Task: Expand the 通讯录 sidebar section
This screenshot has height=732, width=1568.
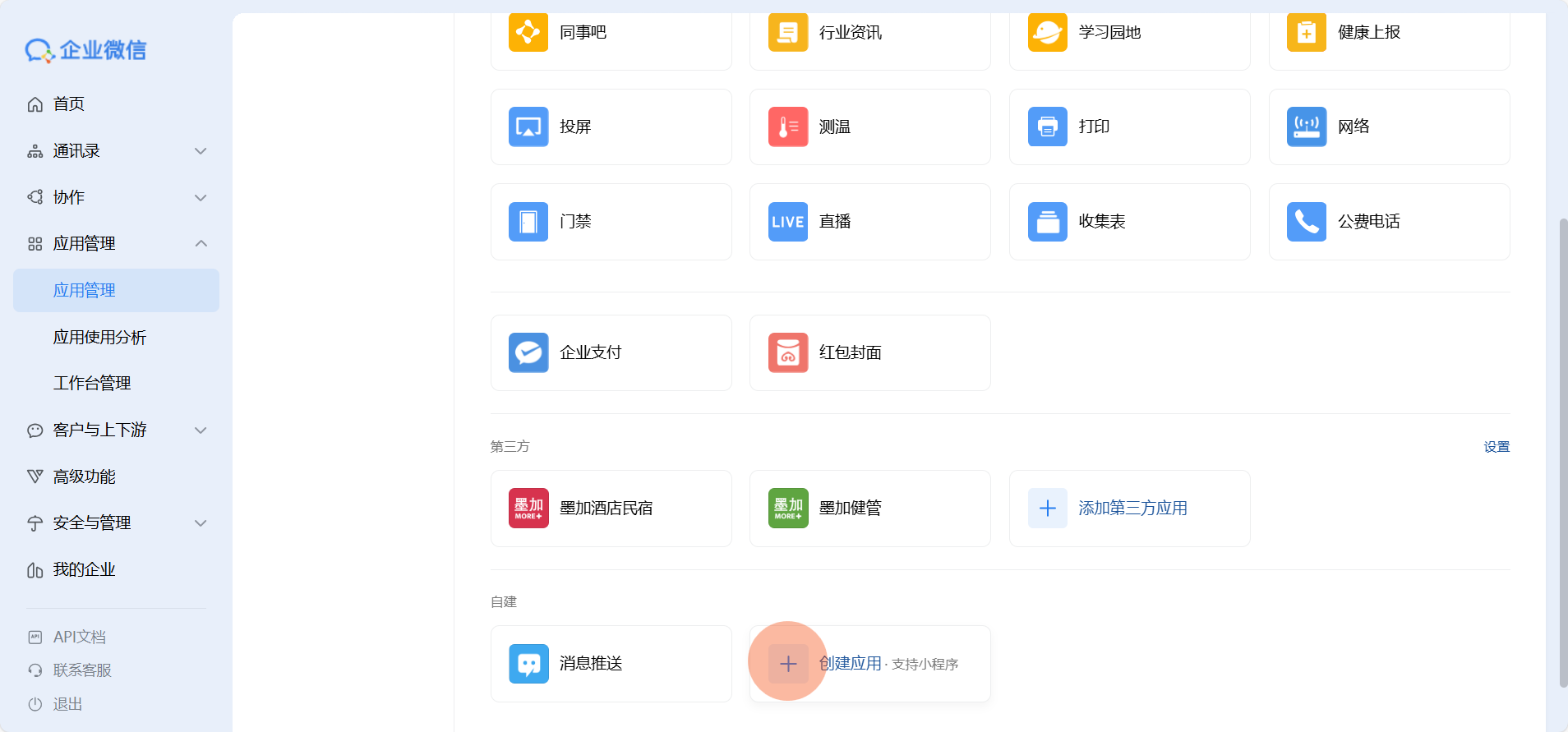Action: tap(201, 151)
